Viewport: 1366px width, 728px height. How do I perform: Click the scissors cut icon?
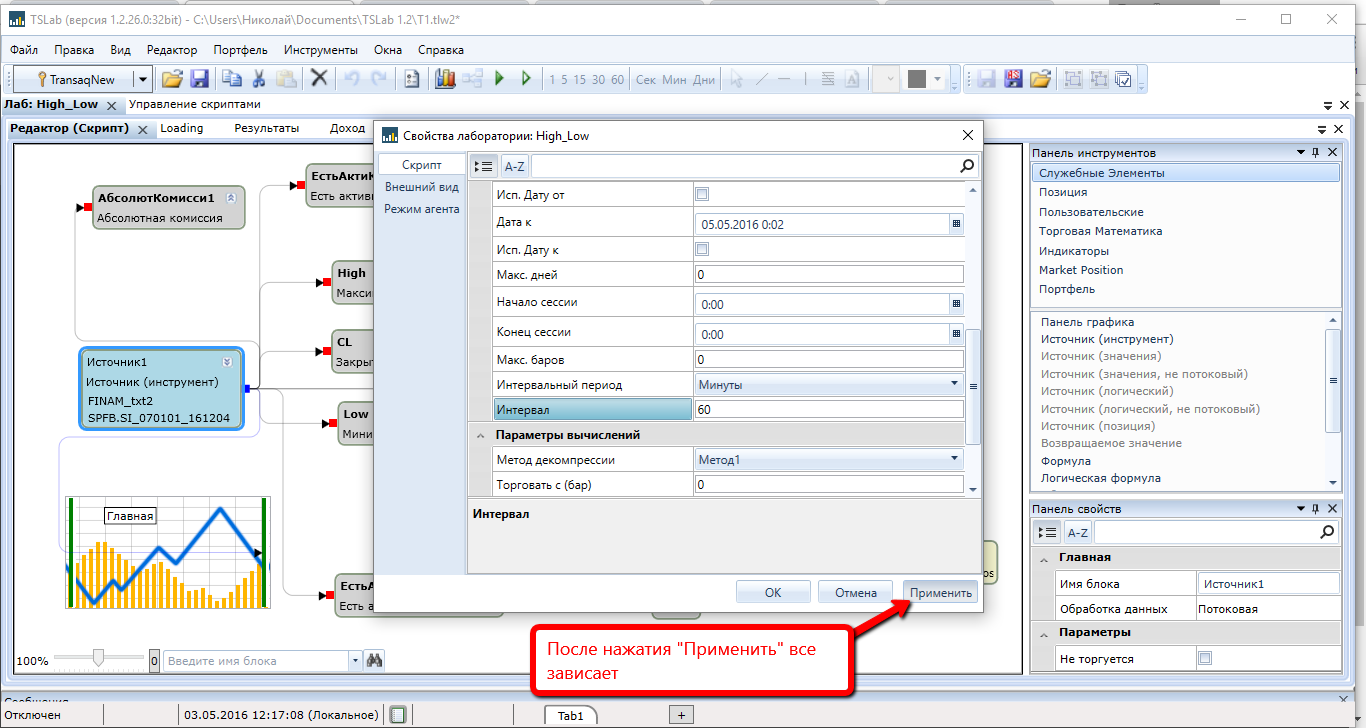pos(259,79)
